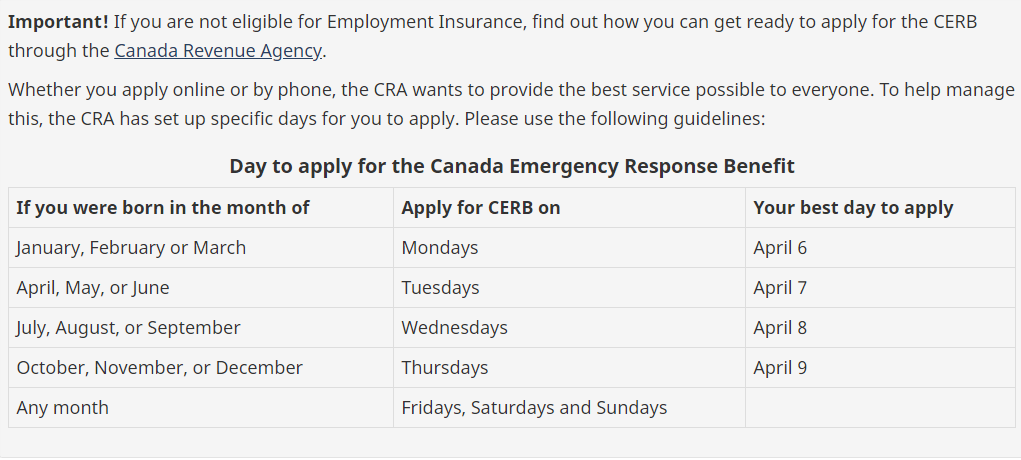Click the 'Any month' cell
Screen dimensions: 1021x460
(x=201, y=408)
